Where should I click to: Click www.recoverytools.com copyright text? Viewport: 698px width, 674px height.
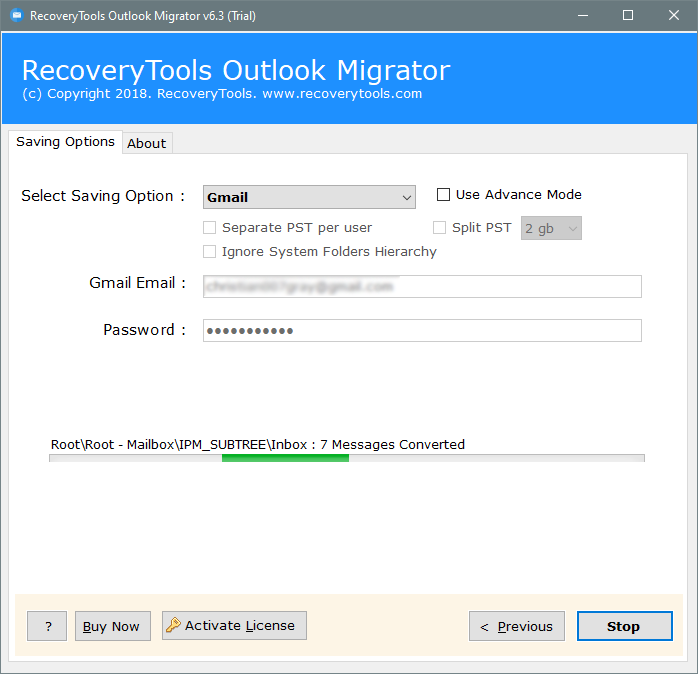tap(342, 94)
